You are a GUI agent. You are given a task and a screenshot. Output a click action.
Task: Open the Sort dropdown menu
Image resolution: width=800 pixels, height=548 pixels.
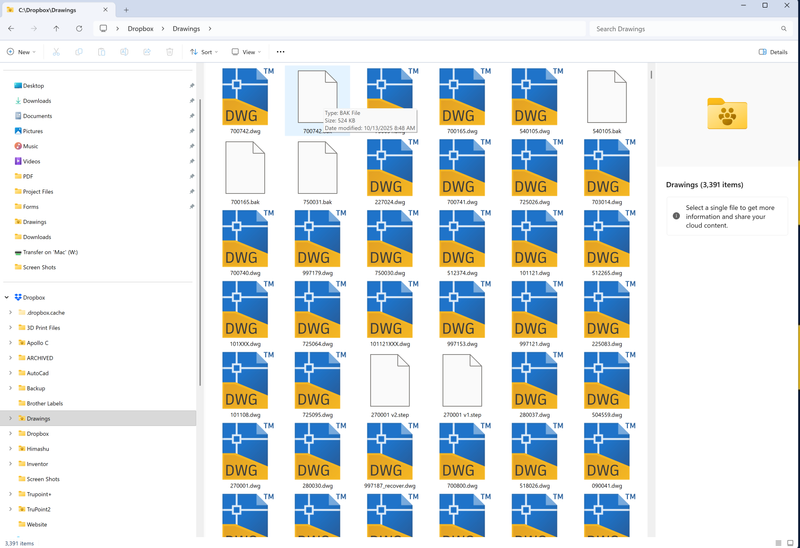pos(205,52)
